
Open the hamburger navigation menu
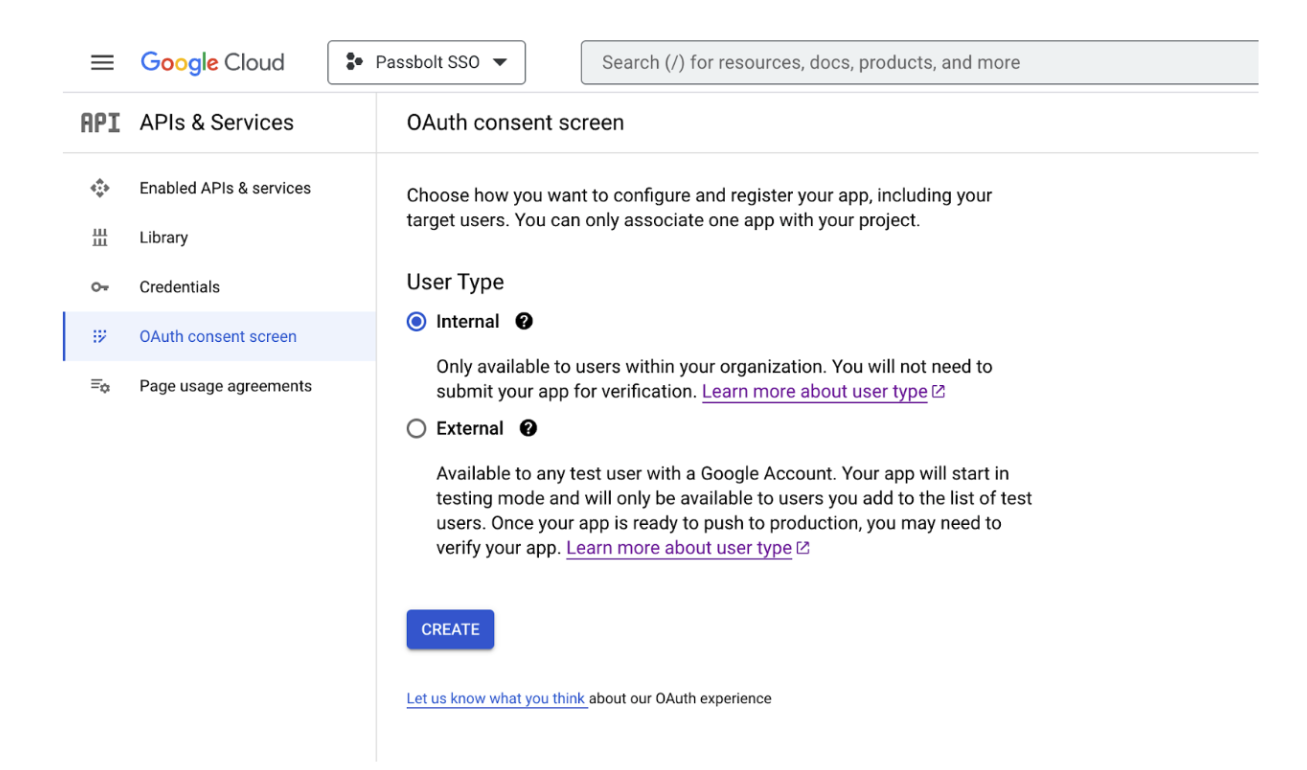point(102,62)
